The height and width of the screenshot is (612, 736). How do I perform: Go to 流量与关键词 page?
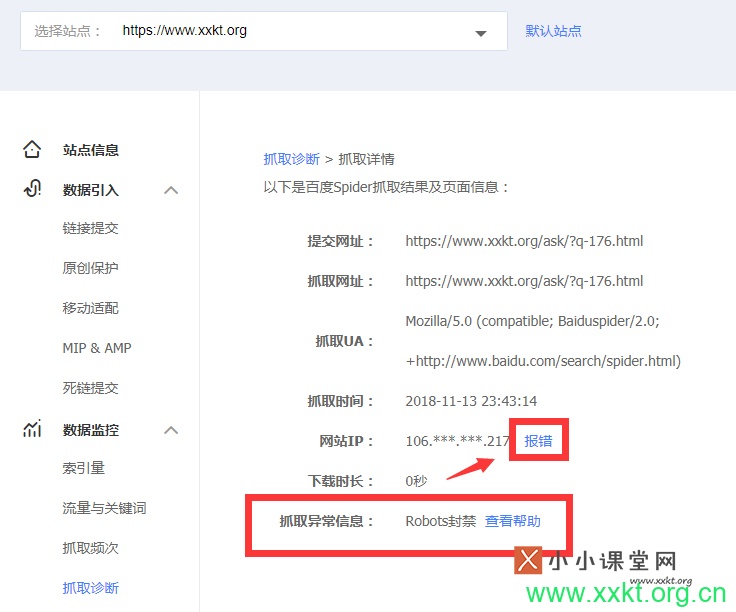click(104, 508)
